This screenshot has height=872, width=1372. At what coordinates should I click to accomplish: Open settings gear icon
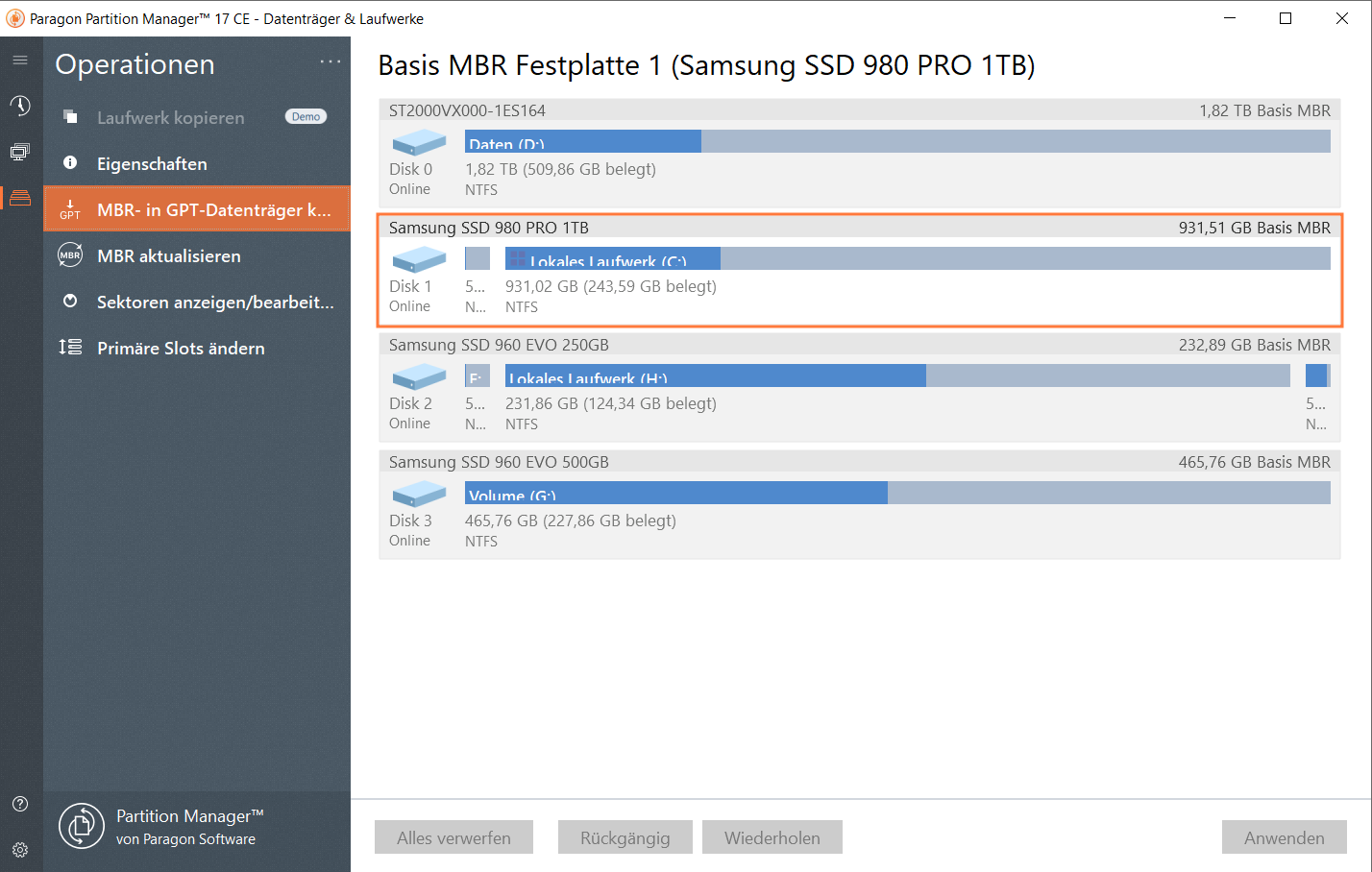point(20,850)
